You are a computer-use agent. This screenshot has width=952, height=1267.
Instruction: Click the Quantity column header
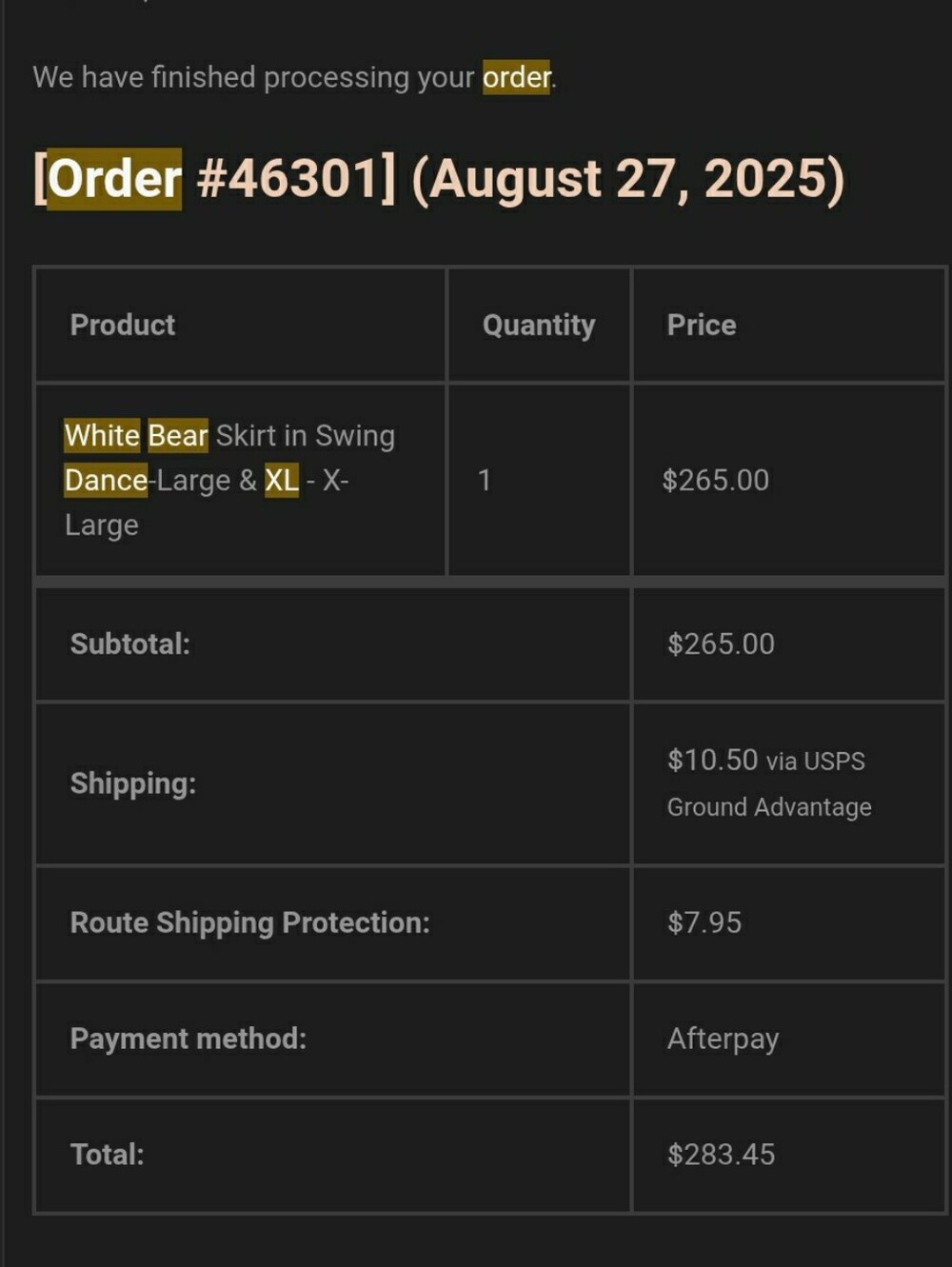[x=539, y=326]
